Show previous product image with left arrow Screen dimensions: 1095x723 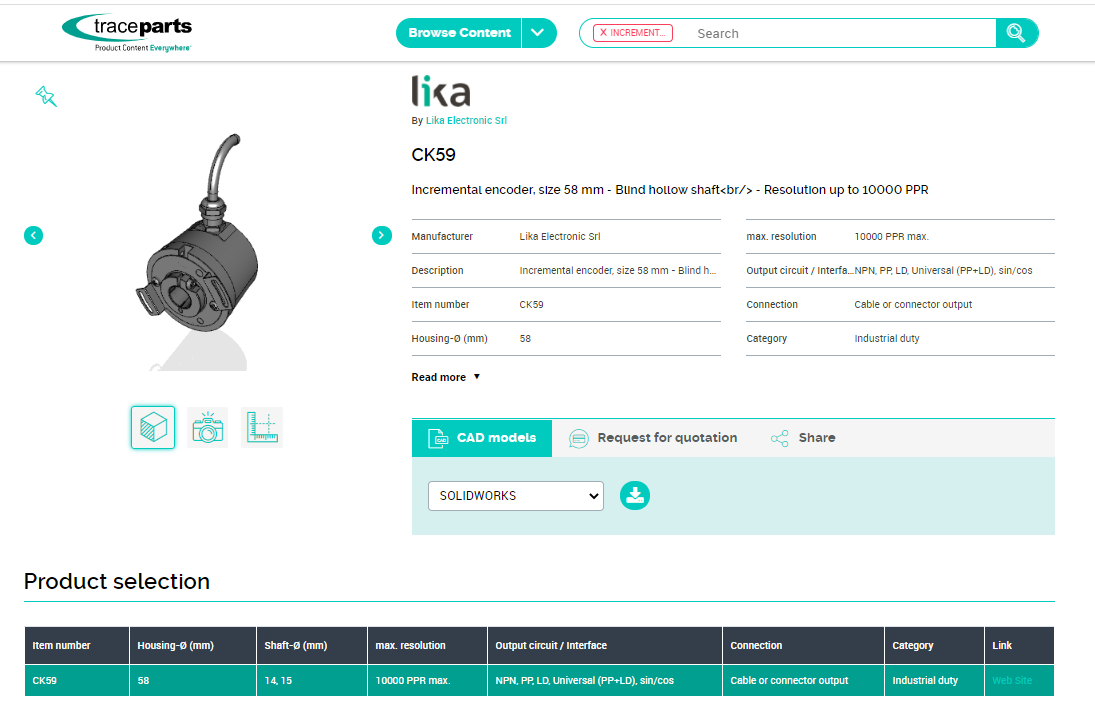(x=34, y=235)
